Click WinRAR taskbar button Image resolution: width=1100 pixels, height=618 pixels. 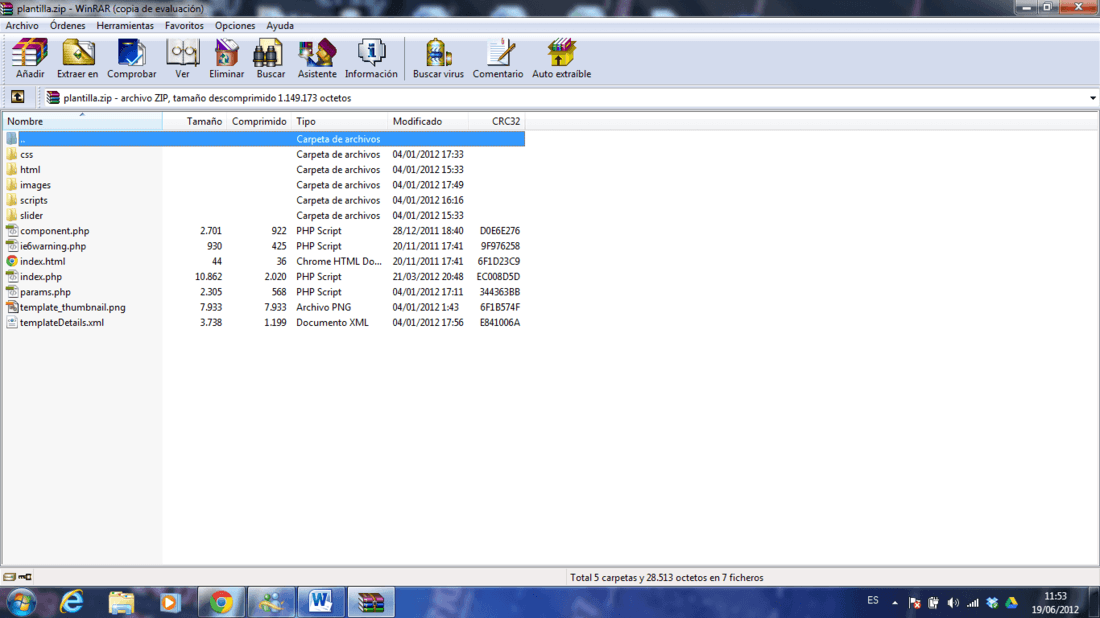[371, 602]
